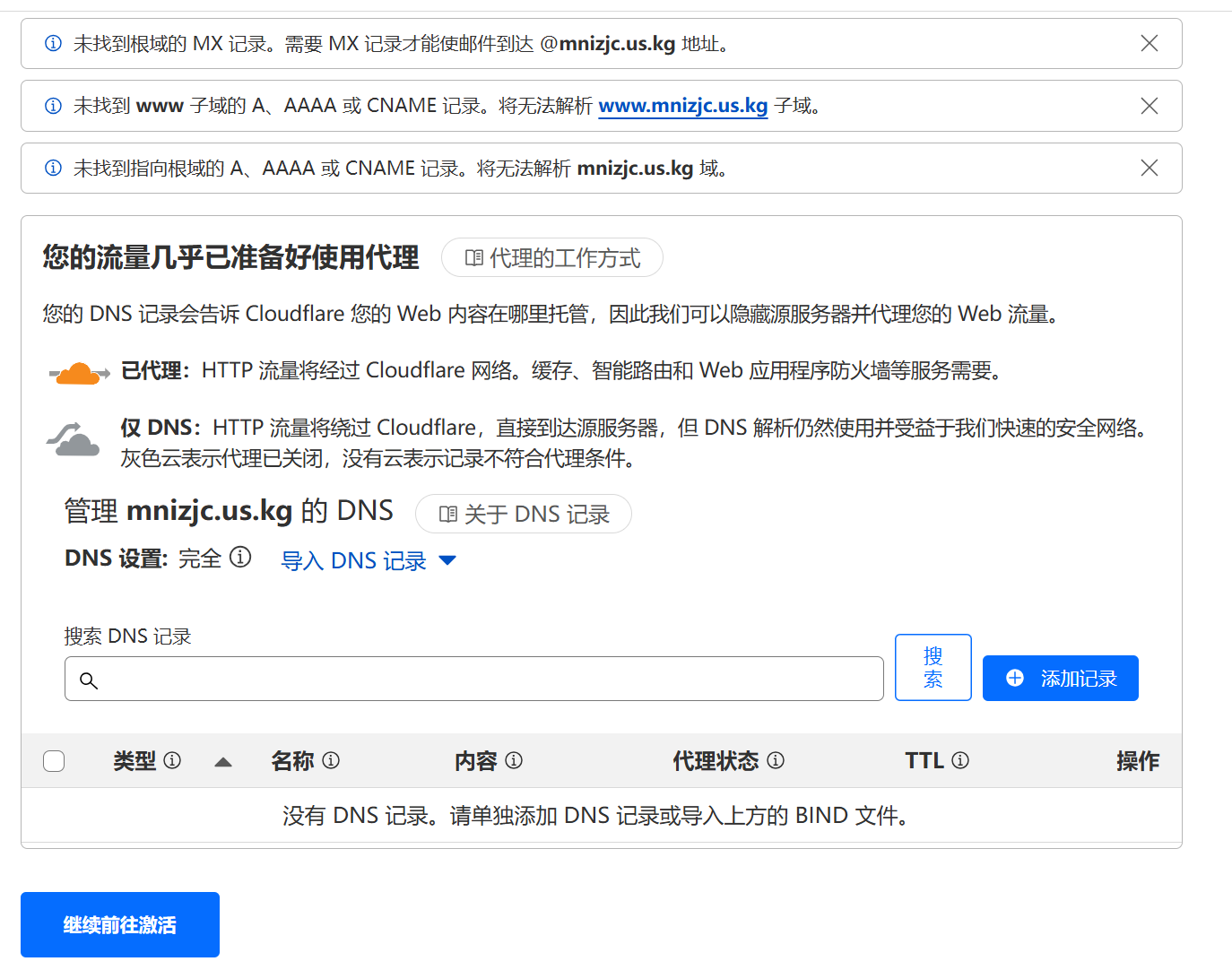Image resolution: width=1232 pixels, height=970 pixels.
Task: Click info icon next to 名称 header
Action: point(331,760)
